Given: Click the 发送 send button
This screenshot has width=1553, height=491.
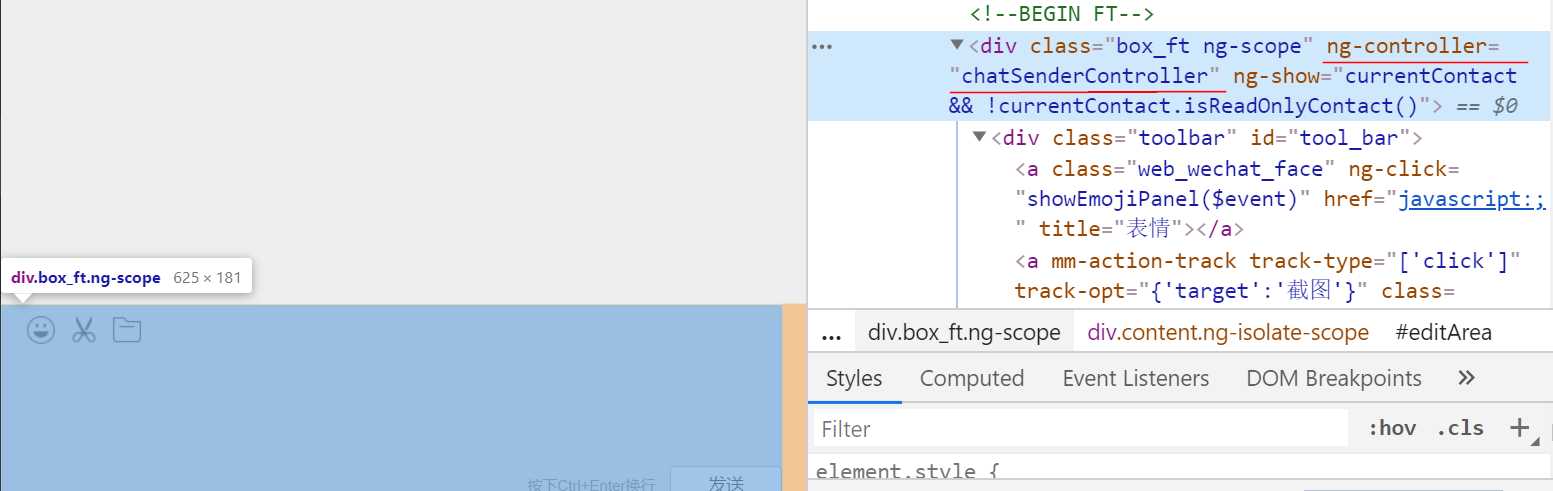Looking at the screenshot, I should (726, 482).
